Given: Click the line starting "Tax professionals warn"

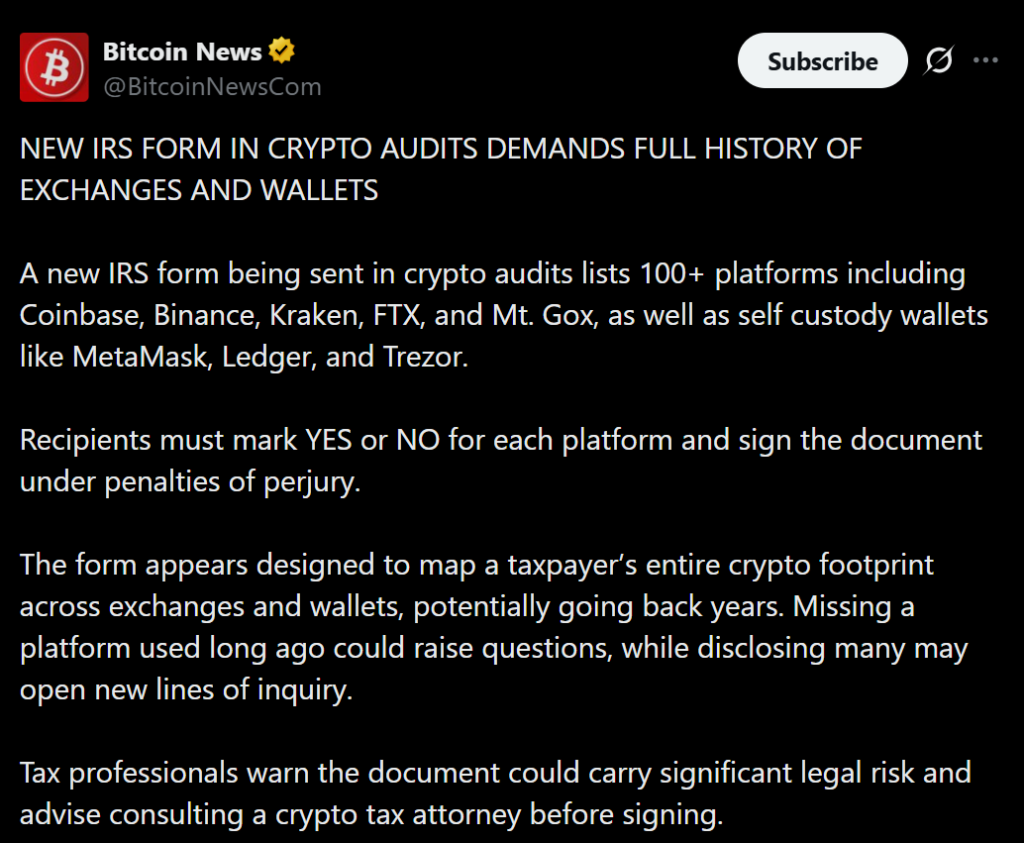Looking at the screenshot, I should (495, 773).
